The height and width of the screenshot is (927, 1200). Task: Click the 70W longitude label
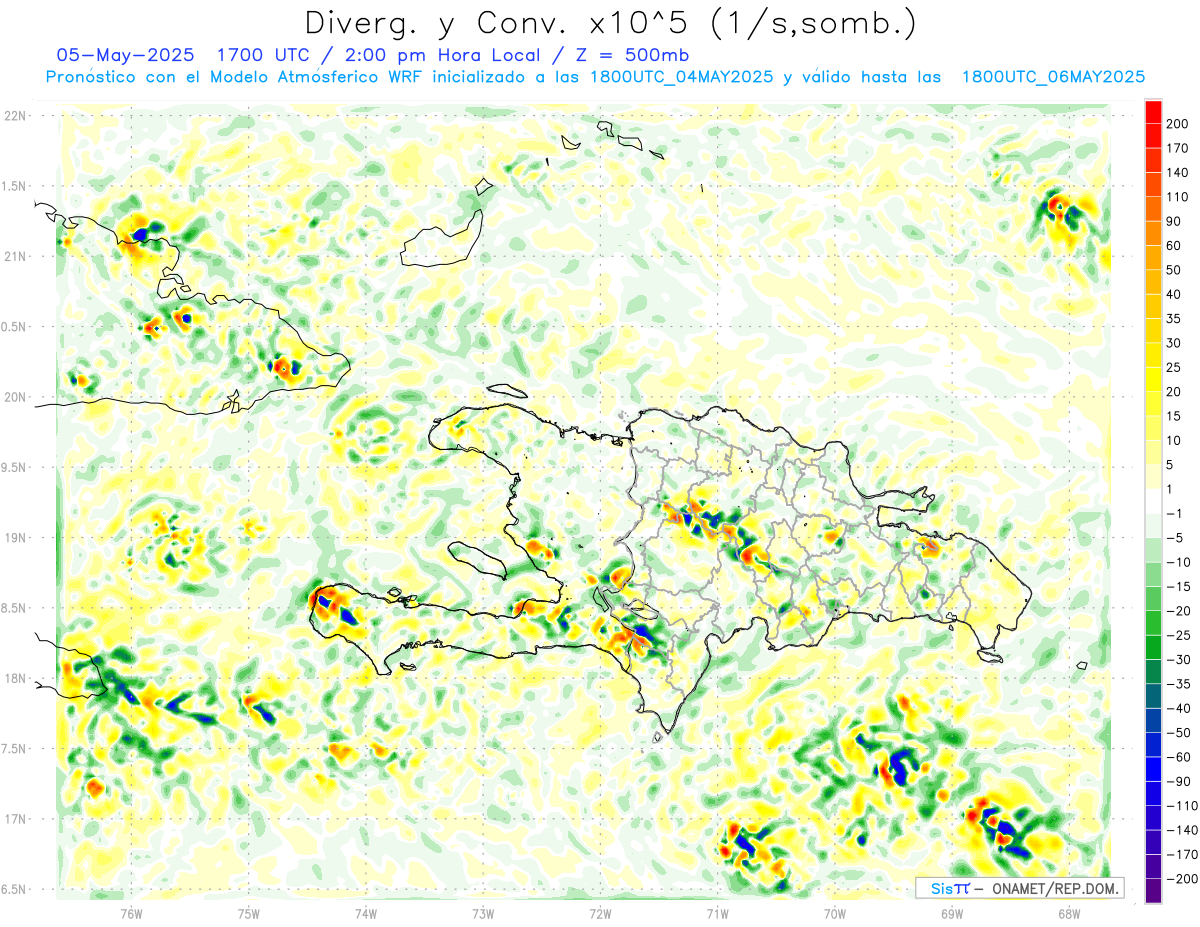[x=835, y=913]
